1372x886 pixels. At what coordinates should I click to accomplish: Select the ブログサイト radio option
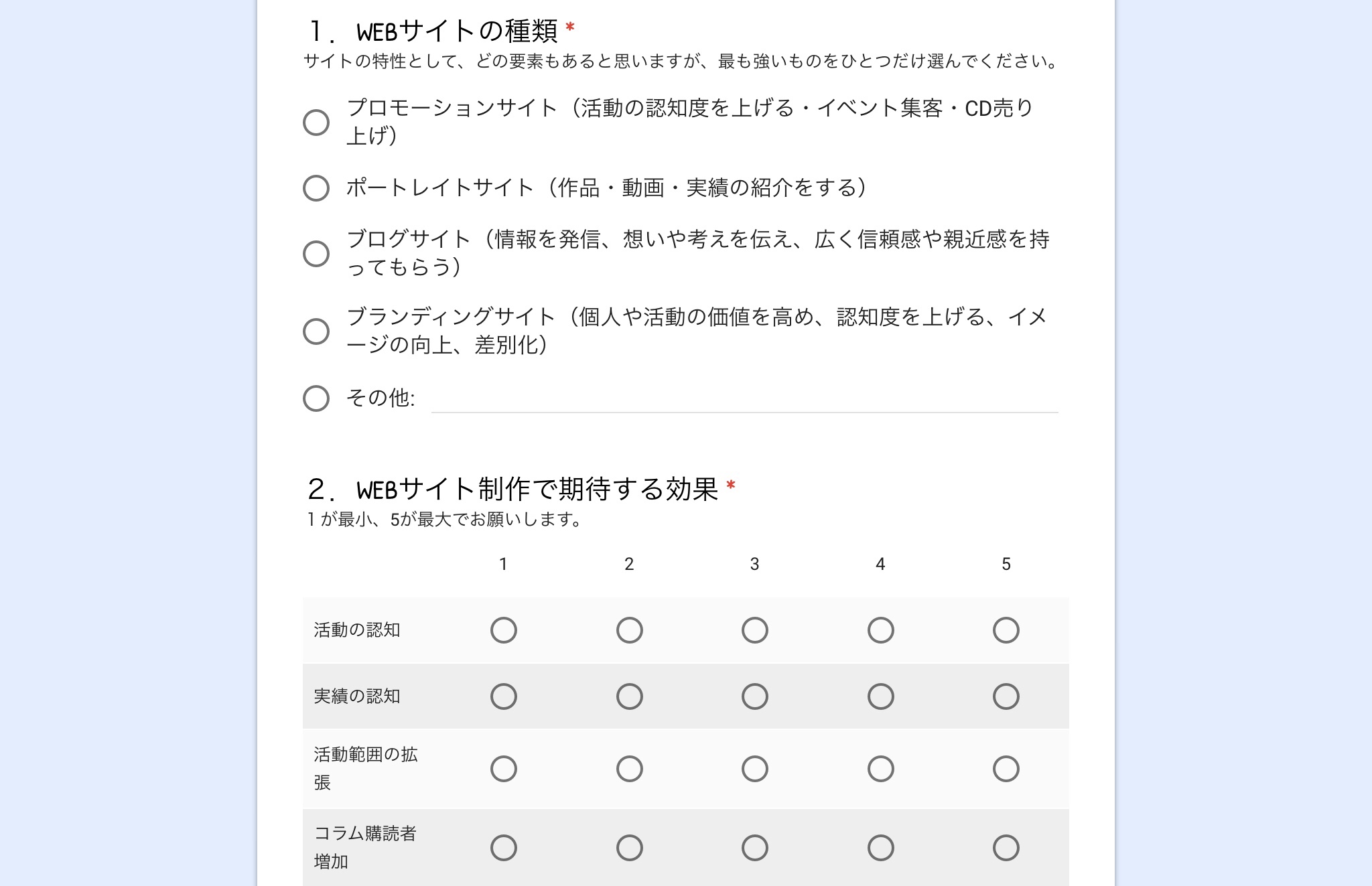[x=316, y=254]
